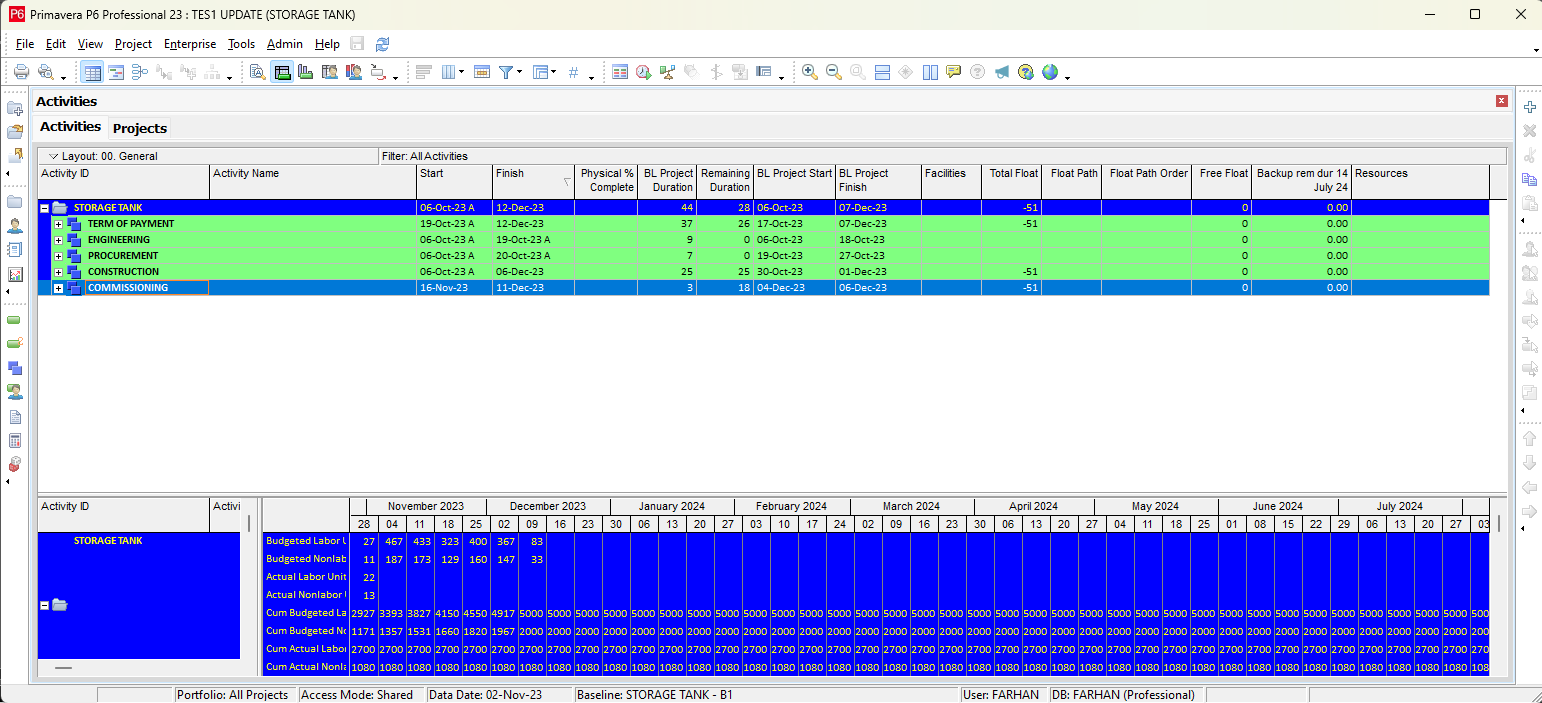The width and height of the screenshot is (1542, 703).
Task: Click the vertical tile windows icon
Action: 930,72
